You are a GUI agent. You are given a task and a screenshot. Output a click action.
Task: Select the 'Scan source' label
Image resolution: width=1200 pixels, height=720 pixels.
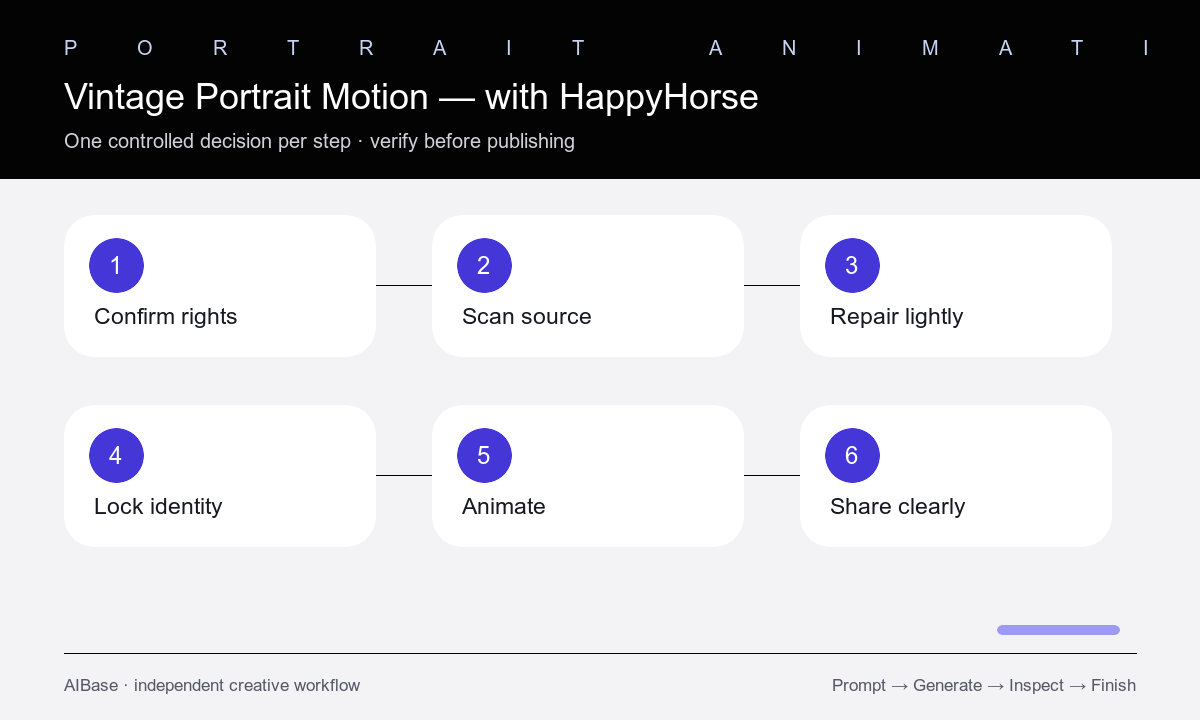(x=527, y=317)
